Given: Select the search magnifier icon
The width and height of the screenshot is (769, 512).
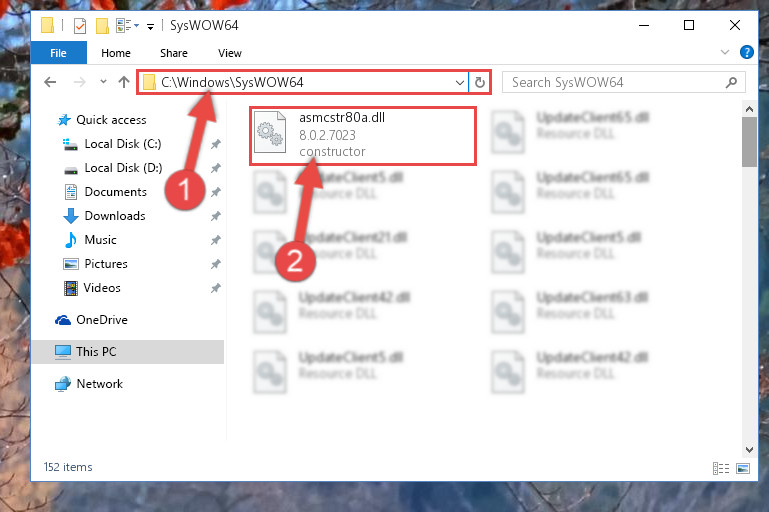Looking at the screenshot, I should click(731, 82).
